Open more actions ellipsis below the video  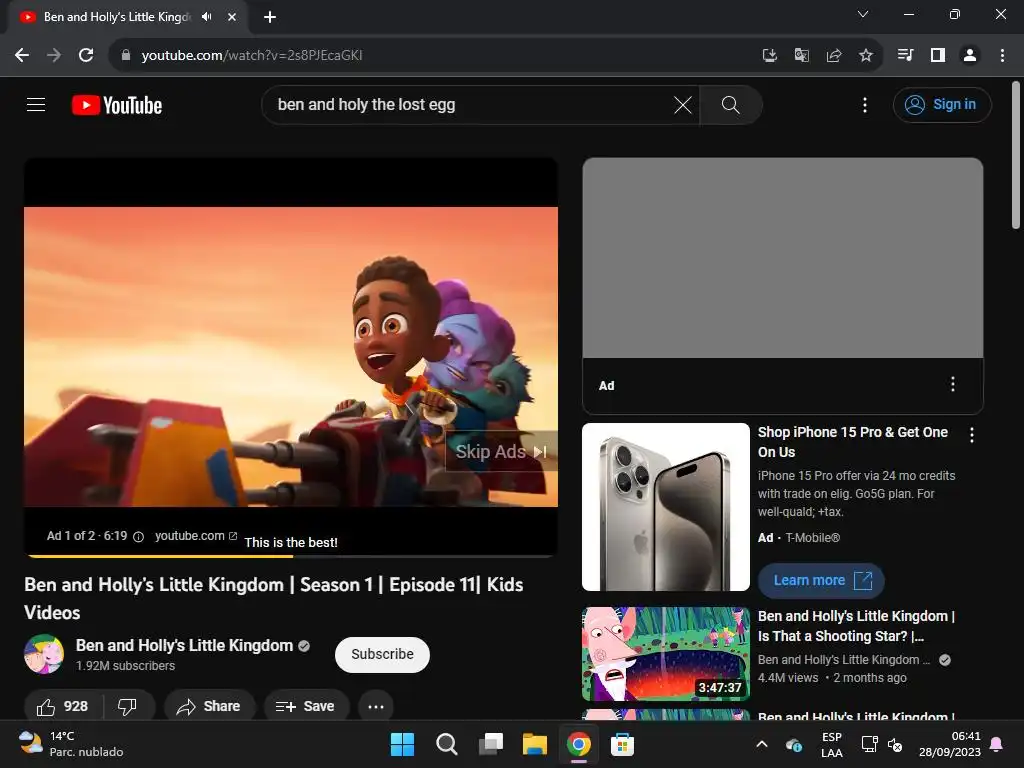tap(376, 706)
